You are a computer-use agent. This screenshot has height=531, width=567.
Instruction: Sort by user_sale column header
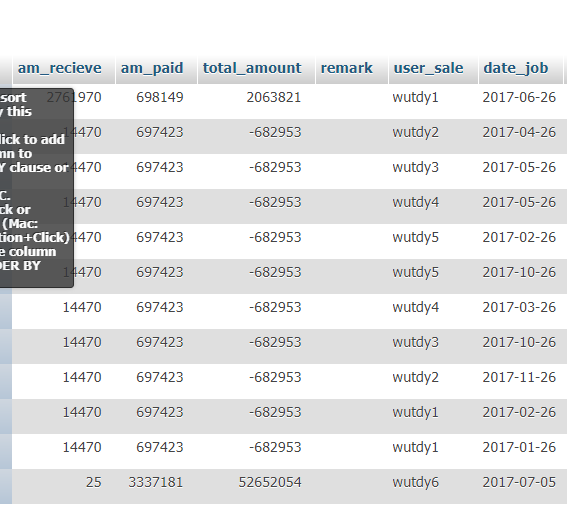(x=428, y=68)
